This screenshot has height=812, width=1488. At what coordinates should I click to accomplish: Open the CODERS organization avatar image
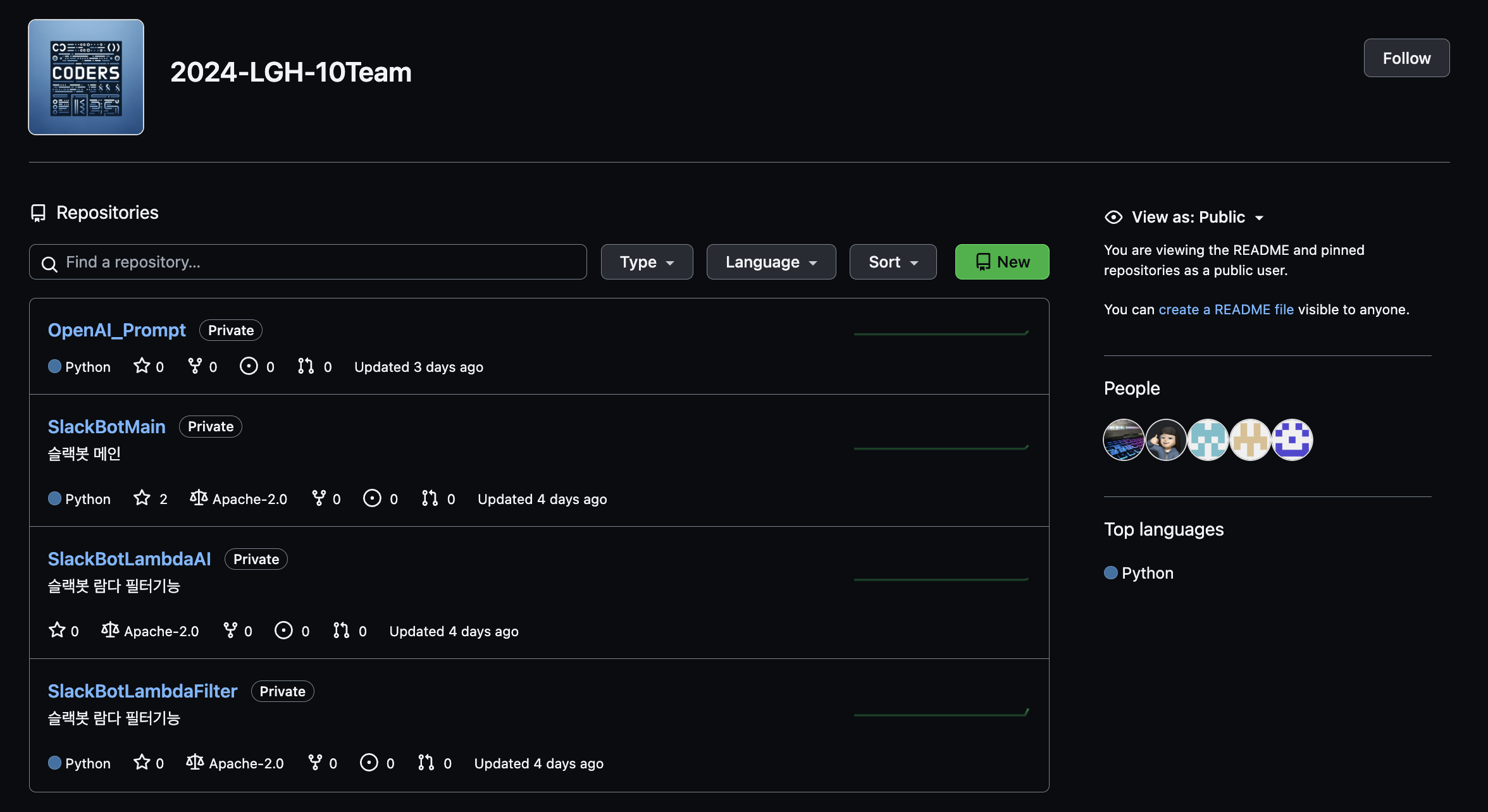(86, 77)
